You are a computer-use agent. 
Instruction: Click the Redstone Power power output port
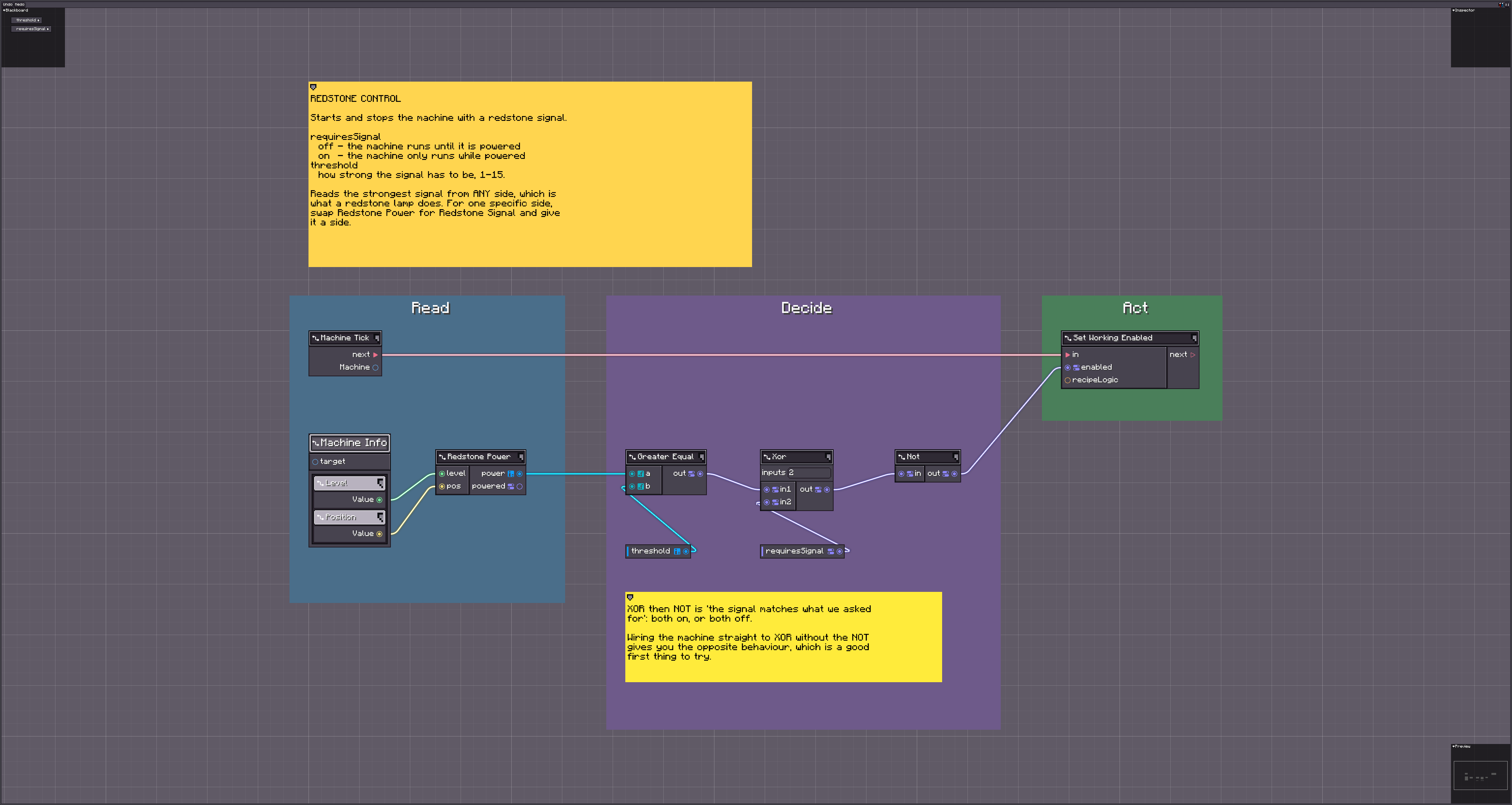(520, 474)
